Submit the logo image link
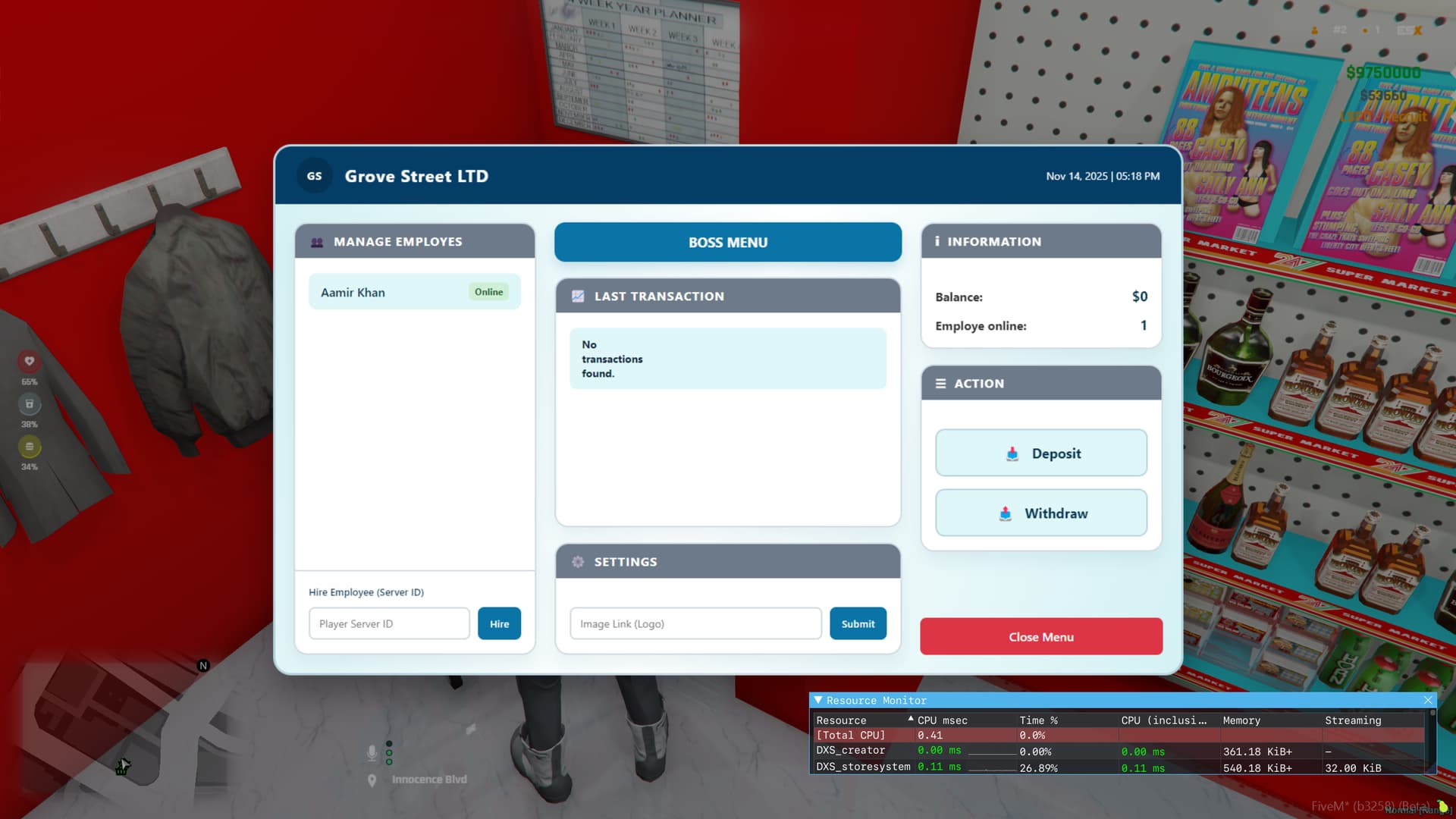The height and width of the screenshot is (819, 1456). [858, 623]
